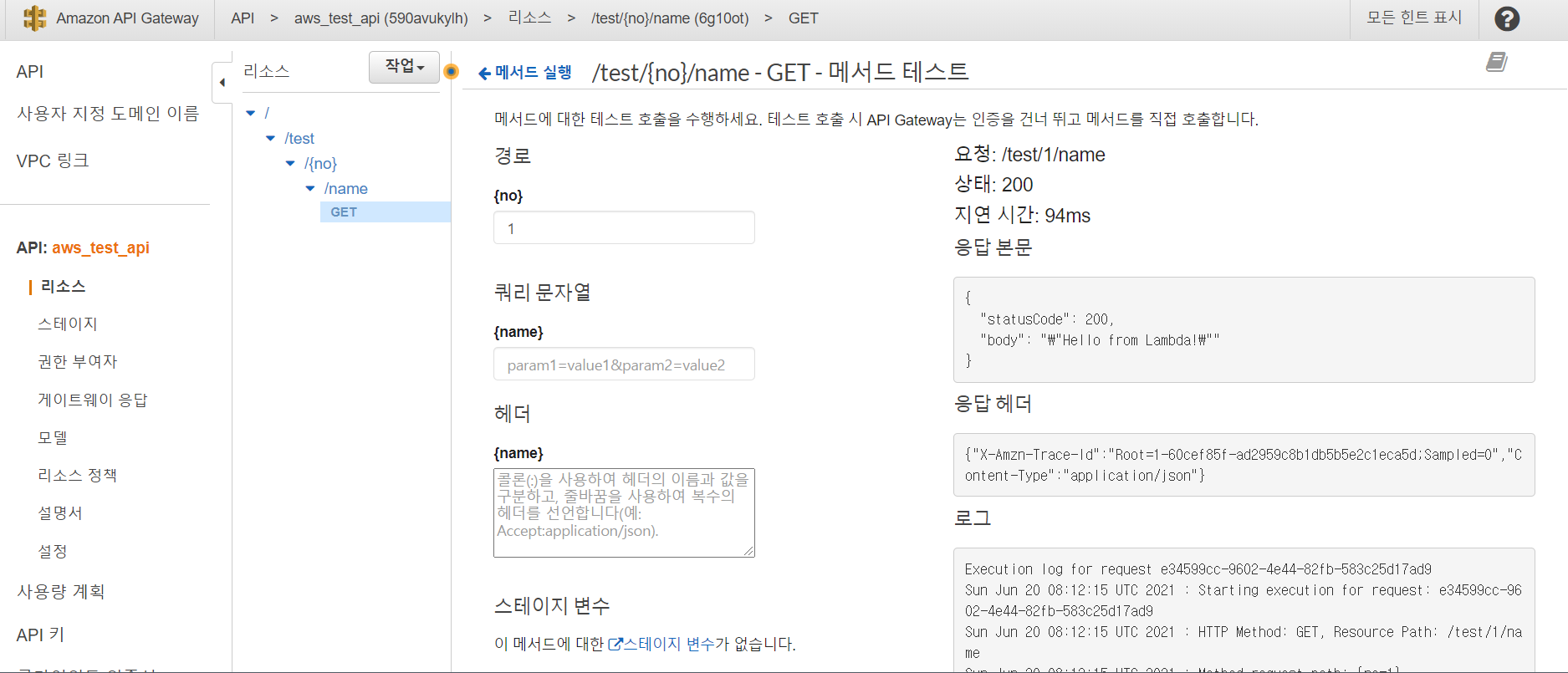Click the 지연 시간: 94ms text

[1022, 215]
